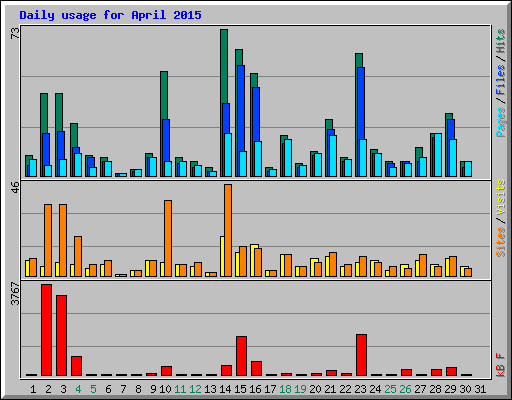Select day label "21" on the x-axis
The image size is (512, 400).
(330, 389)
